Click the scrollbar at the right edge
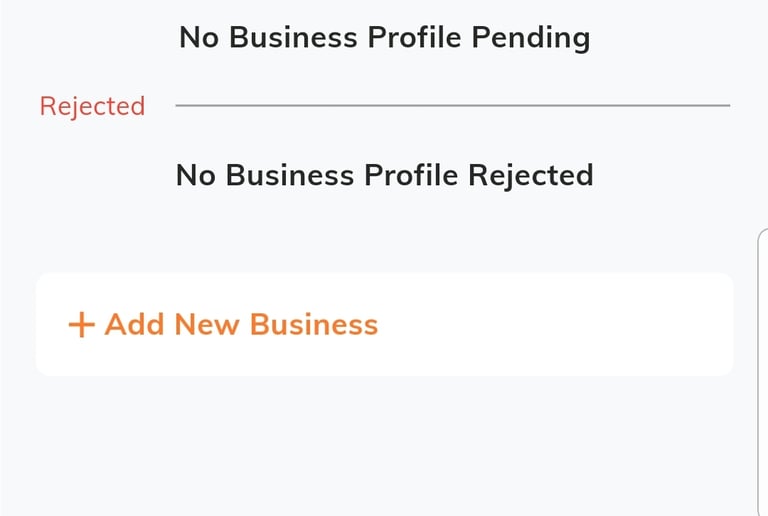Image resolution: width=768 pixels, height=516 pixels. tap(762, 370)
